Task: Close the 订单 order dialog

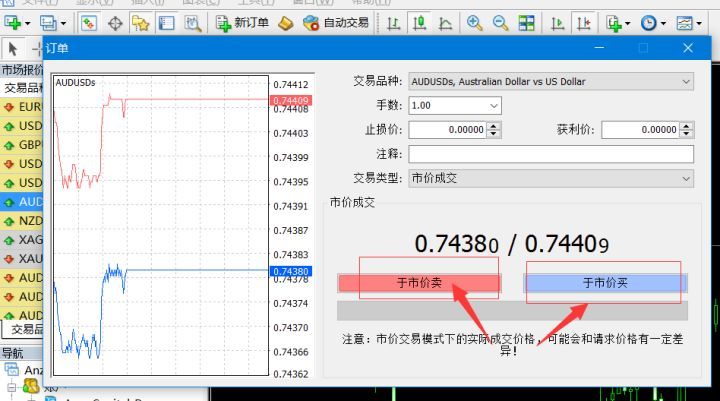Action: 688,48
